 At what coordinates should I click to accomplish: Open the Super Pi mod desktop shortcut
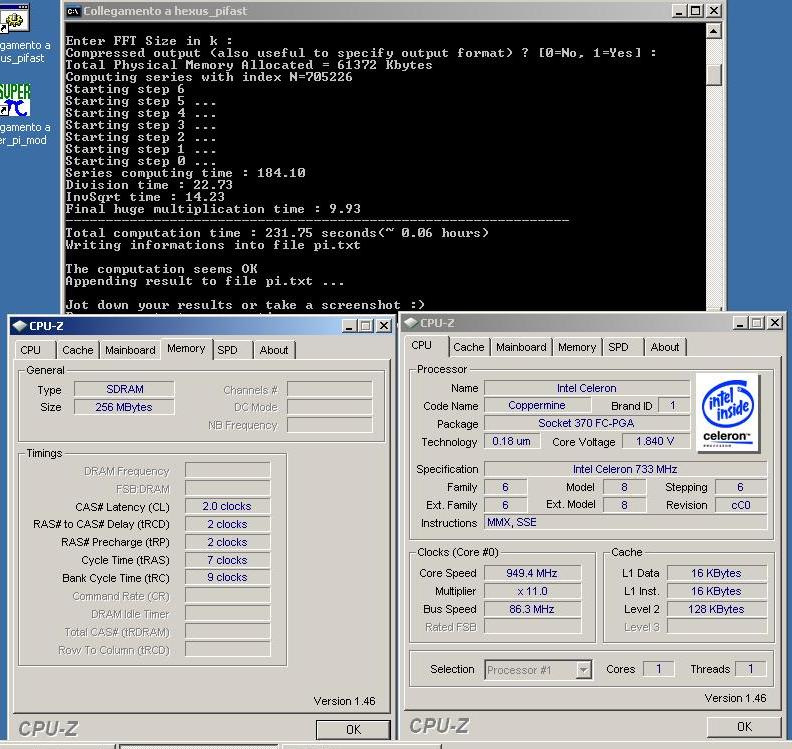pyautogui.click(x=15, y=100)
